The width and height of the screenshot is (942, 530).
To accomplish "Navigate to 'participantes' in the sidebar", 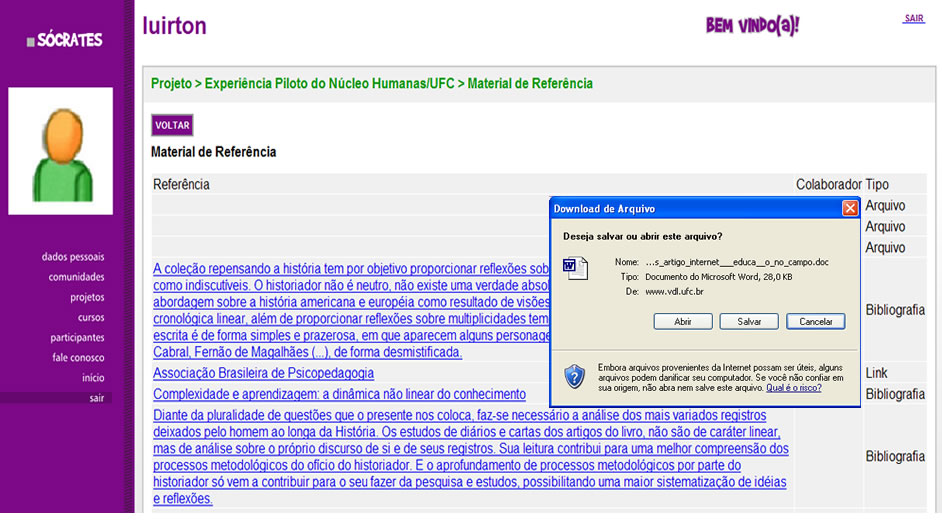I will pyautogui.click(x=78, y=337).
